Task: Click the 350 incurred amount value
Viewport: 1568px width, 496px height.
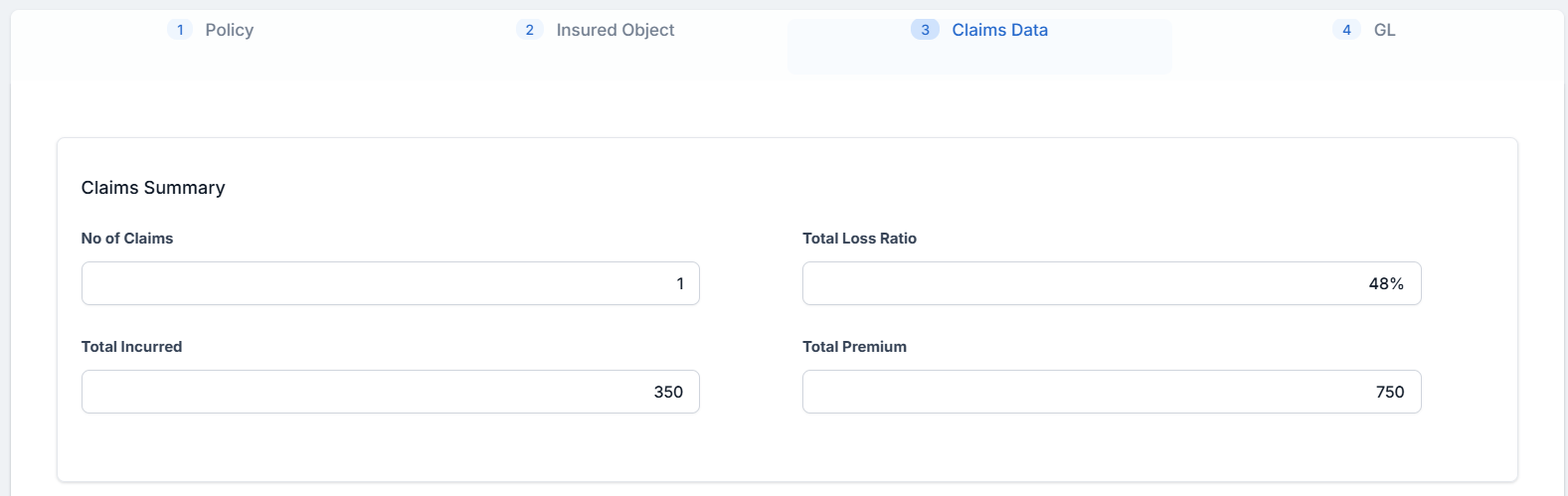Action: (668, 392)
